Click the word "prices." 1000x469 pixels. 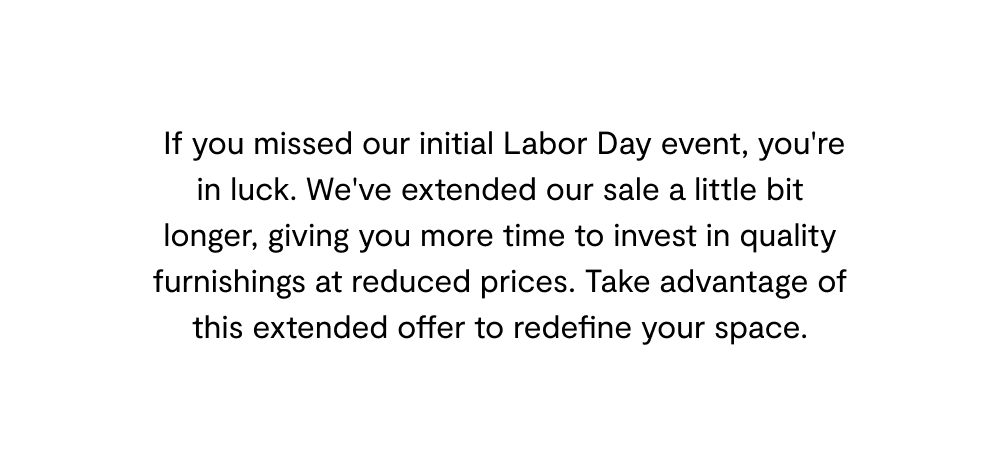(528, 283)
